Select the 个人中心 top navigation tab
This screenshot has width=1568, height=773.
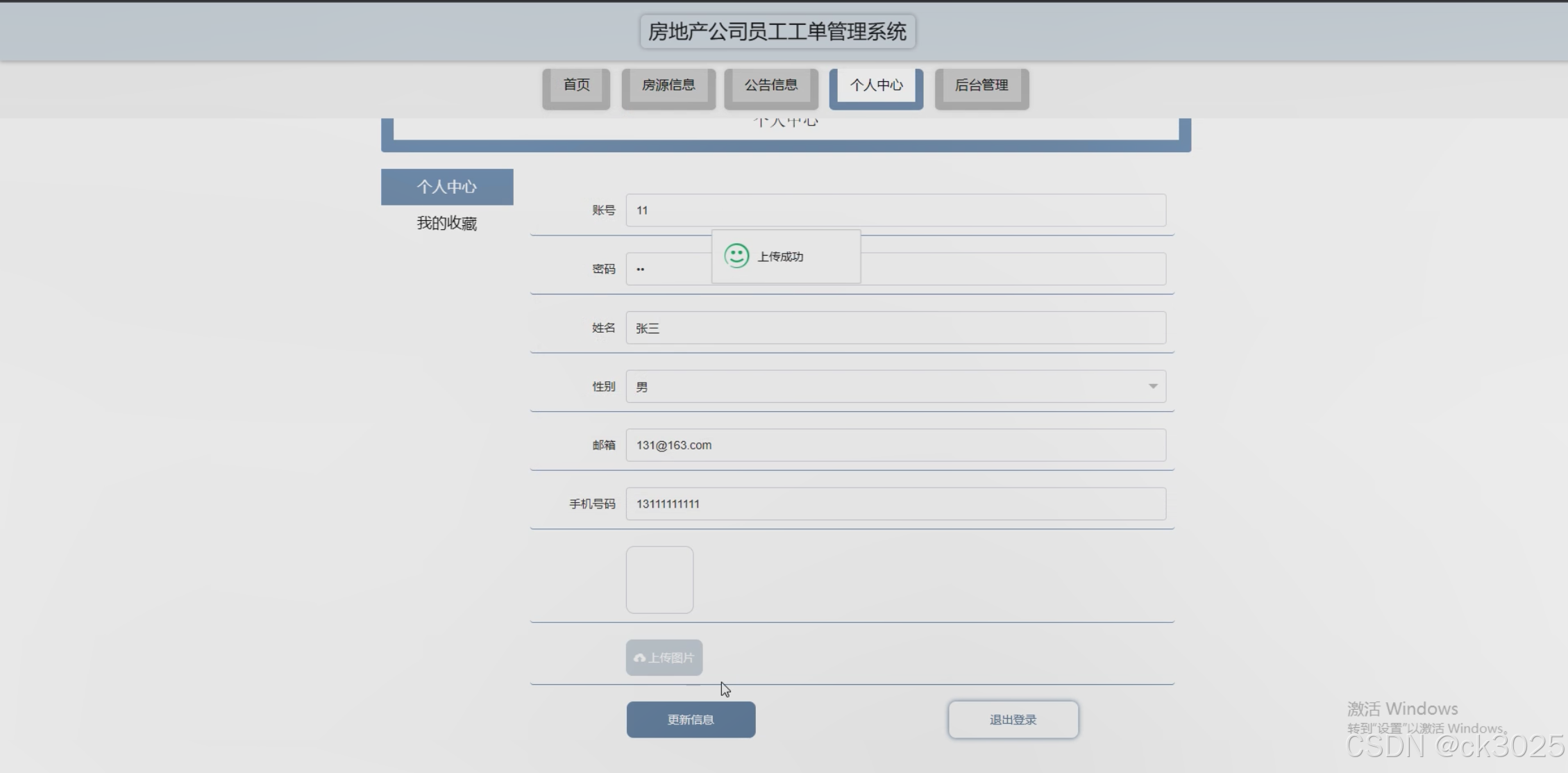pyautogui.click(x=876, y=85)
